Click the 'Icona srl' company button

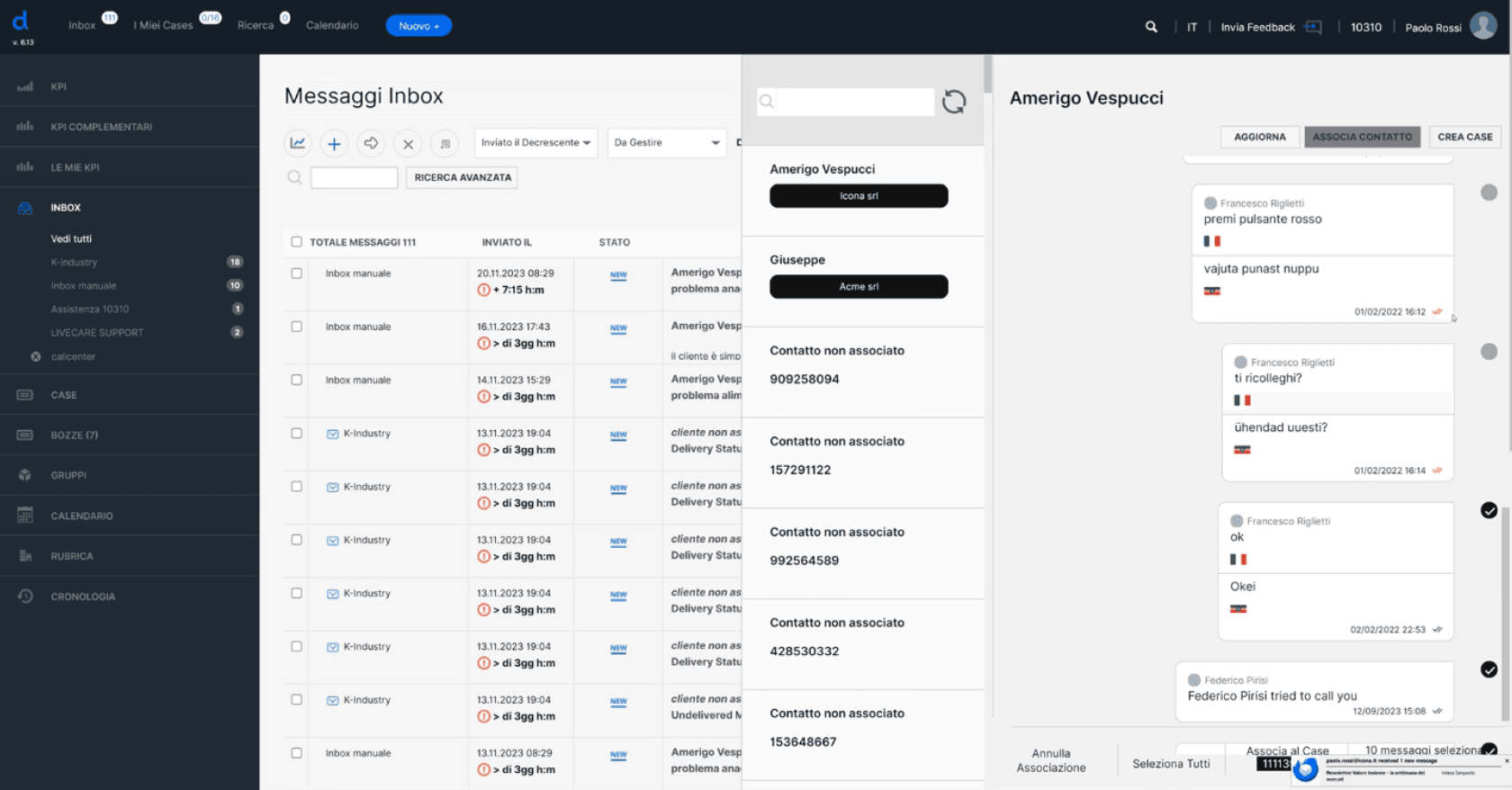point(859,196)
